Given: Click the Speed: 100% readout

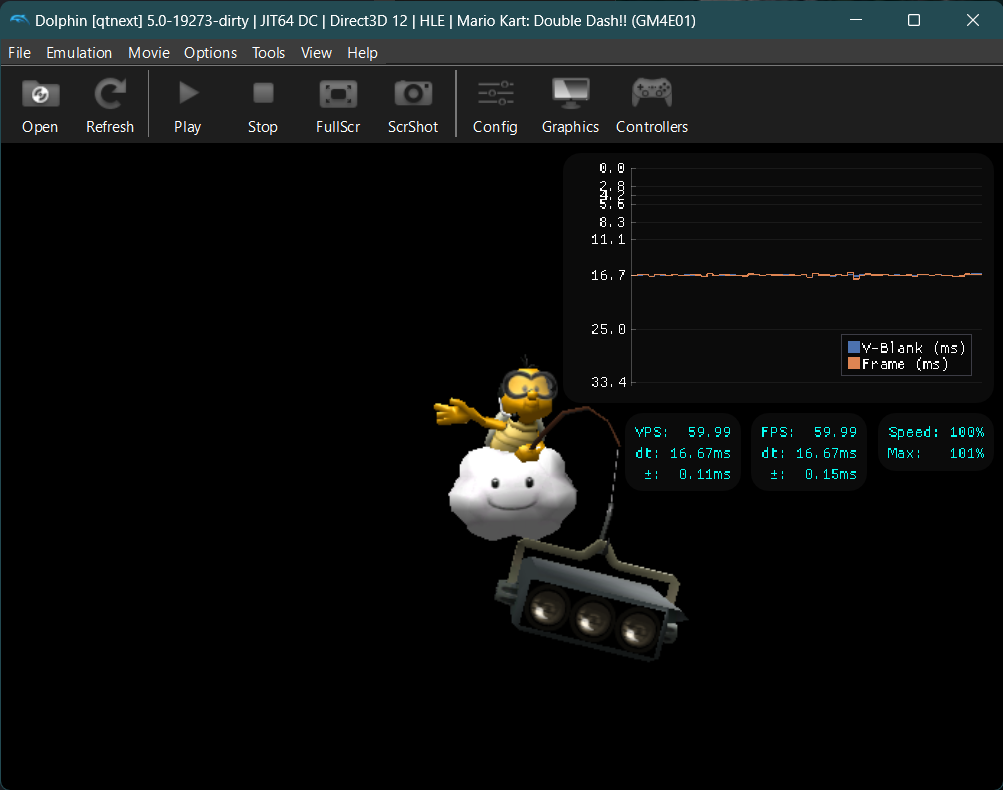Looking at the screenshot, I should tap(936, 432).
